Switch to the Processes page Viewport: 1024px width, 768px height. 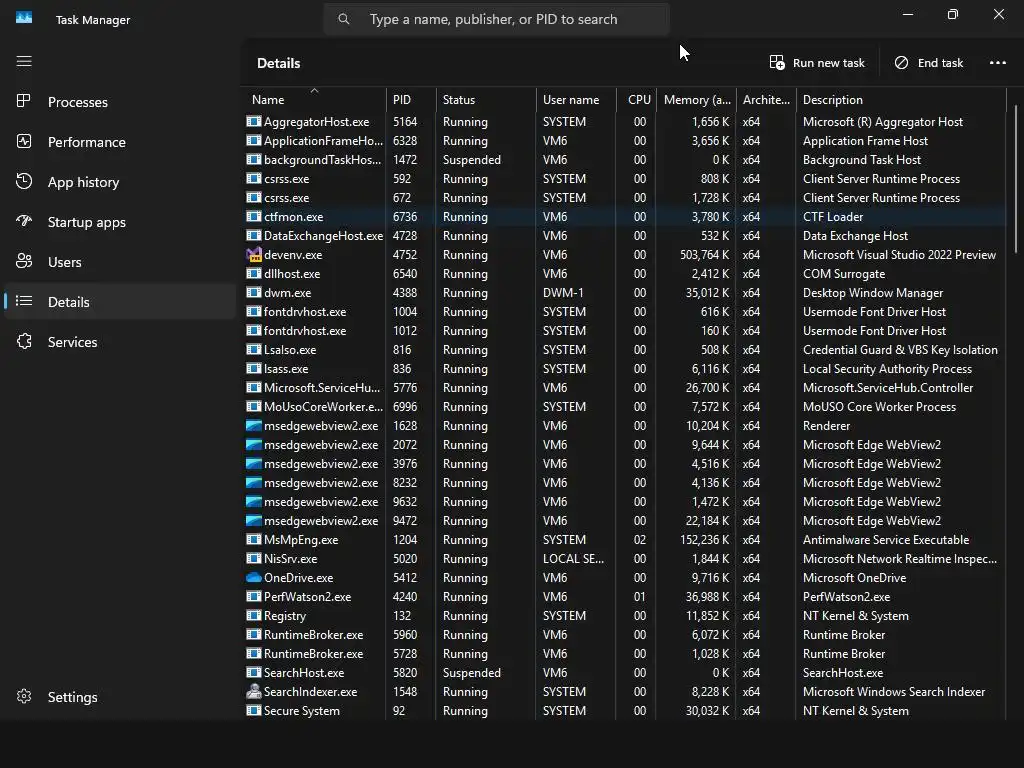point(120,102)
